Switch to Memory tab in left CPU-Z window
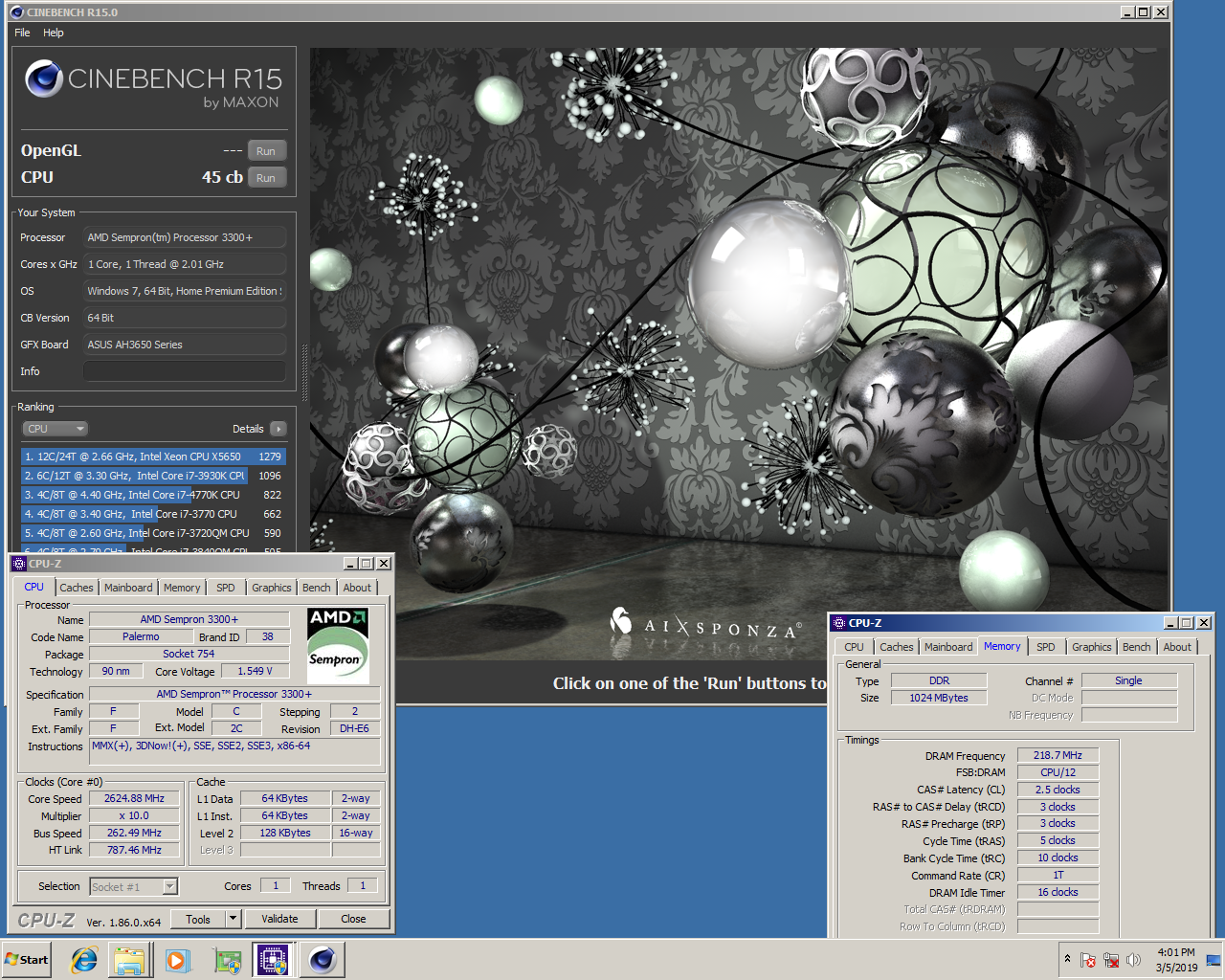 click(182, 588)
